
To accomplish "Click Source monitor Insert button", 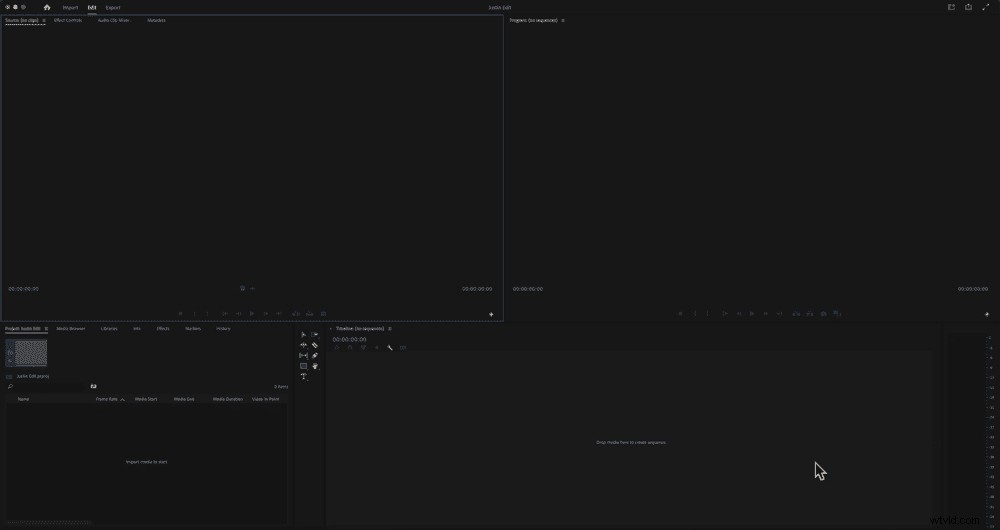I will tap(296, 314).
